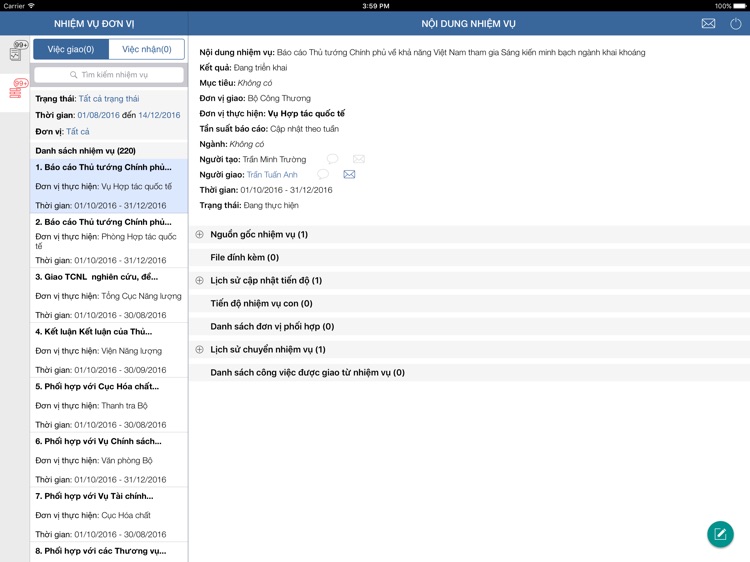This screenshot has width=750, height=562.
Task: Open Tiến độ nhiệm vụ con (0) section
Action: point(470,303)
